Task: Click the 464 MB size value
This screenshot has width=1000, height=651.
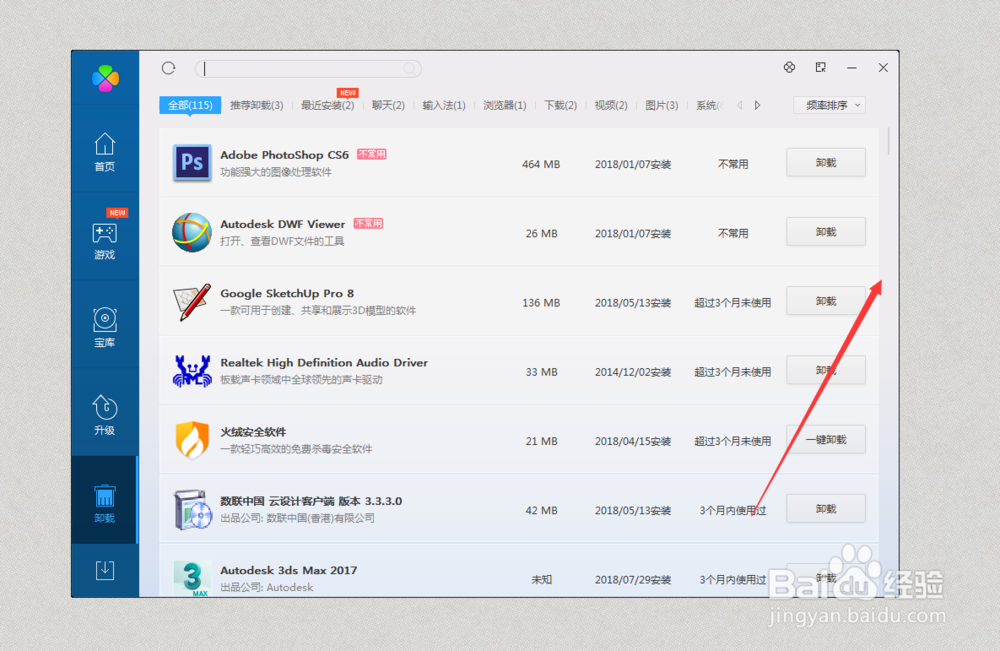Action: (541, 164)
